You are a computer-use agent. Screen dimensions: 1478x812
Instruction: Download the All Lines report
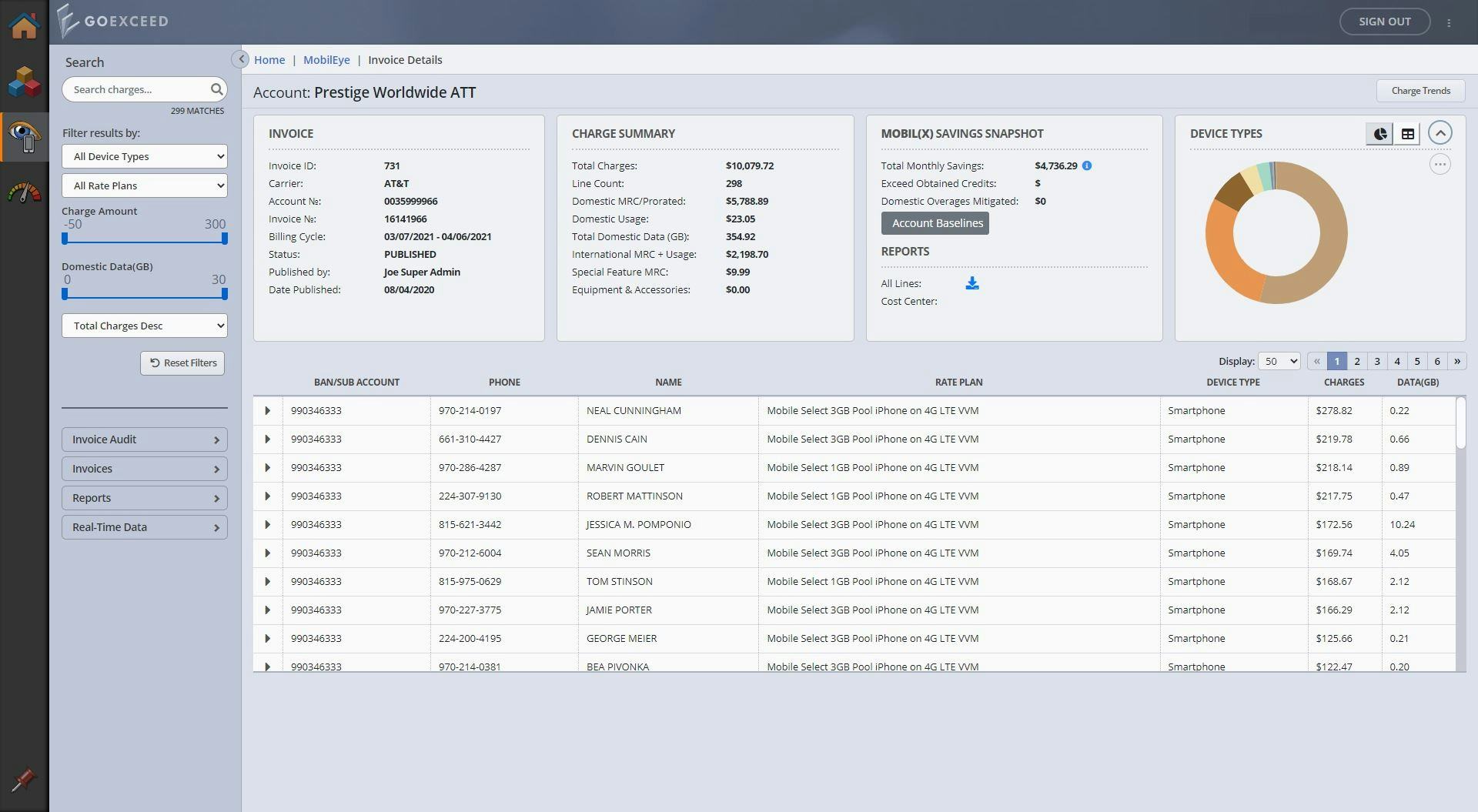click(x=972, y=283)
